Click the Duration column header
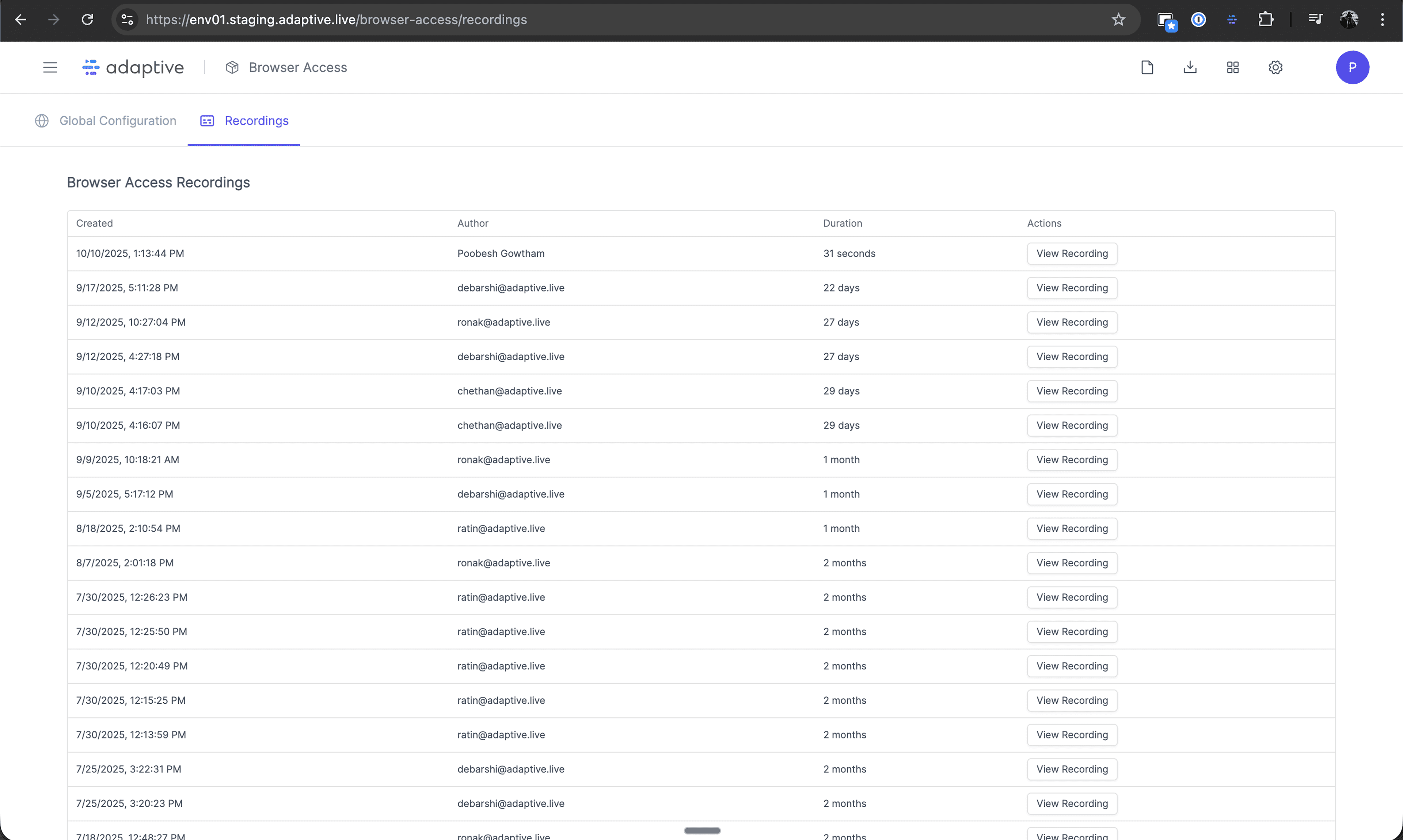Viewport: 1403px width, 840px height. coord(842,223)
